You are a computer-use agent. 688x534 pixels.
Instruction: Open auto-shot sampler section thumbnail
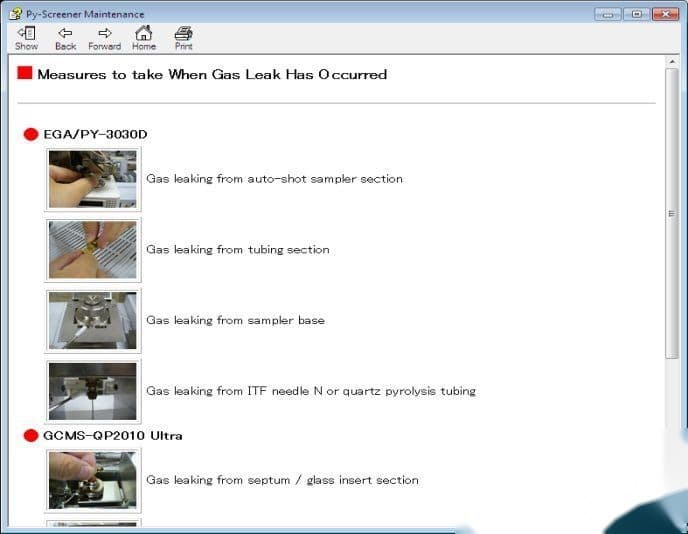pyautogui.click(x=93, y=179)
